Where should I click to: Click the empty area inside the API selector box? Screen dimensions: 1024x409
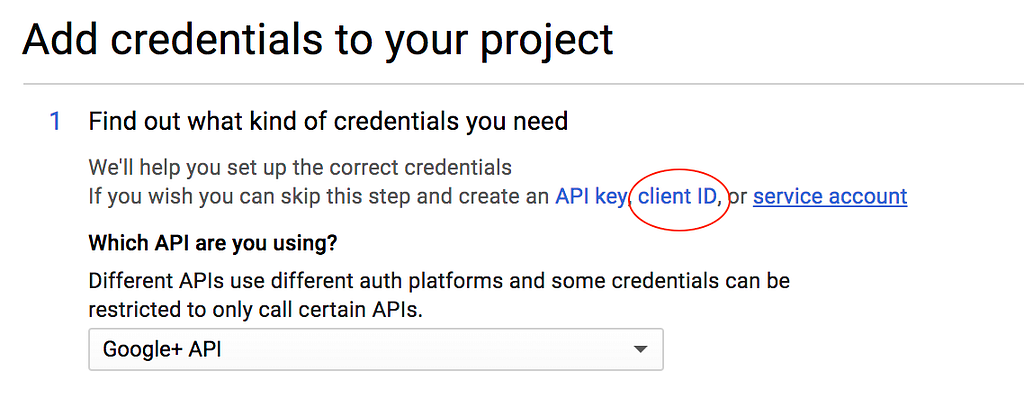click(424, 350)
